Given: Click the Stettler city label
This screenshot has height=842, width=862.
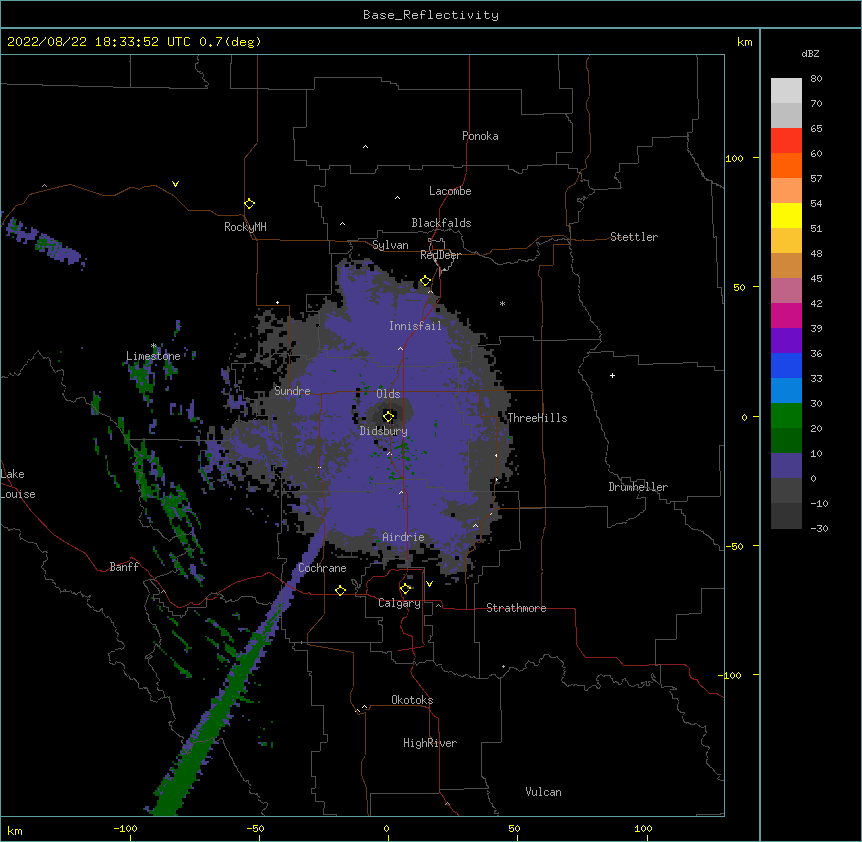Looking at the screenshot, I should [634, 237].
